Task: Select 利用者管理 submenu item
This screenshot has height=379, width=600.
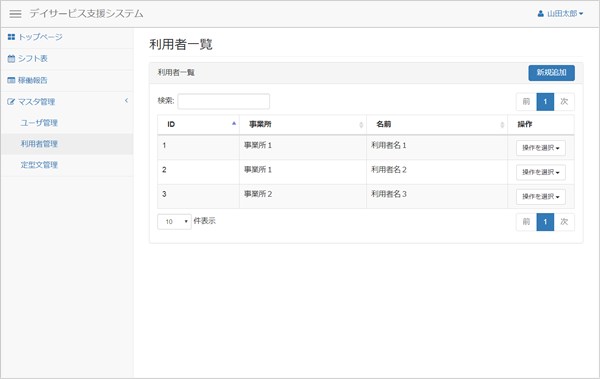Action: point(39,144)
